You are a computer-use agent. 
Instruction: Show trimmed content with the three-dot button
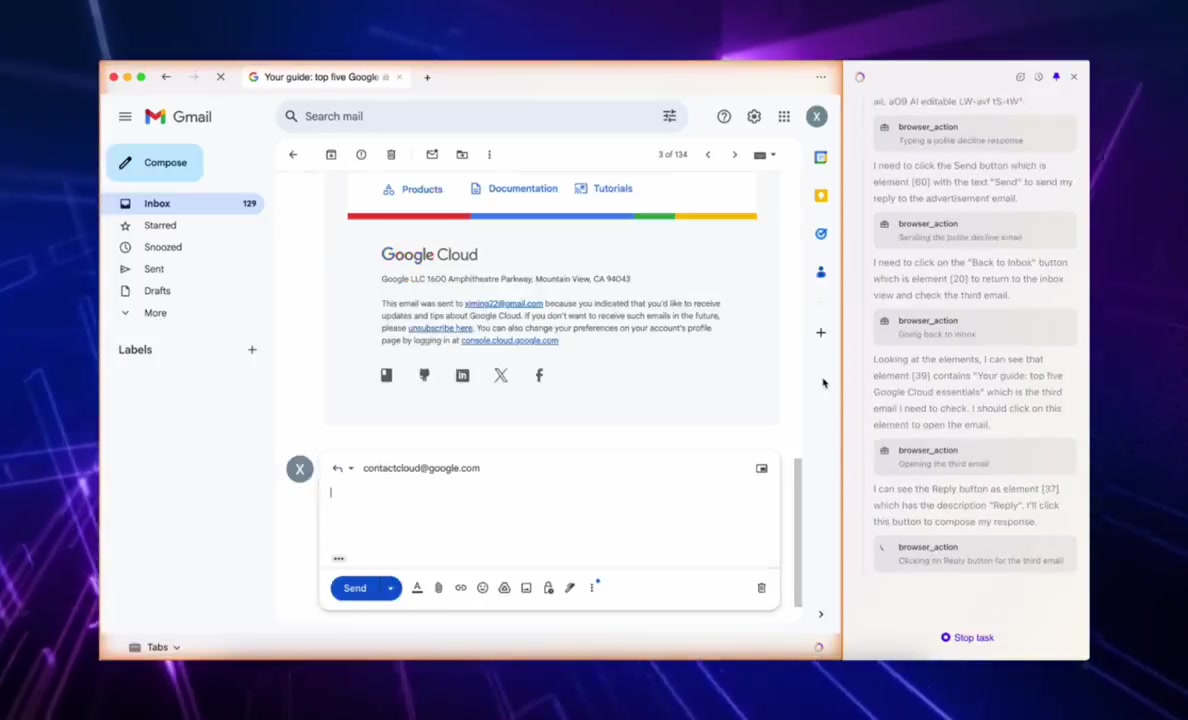coord(339,559)
